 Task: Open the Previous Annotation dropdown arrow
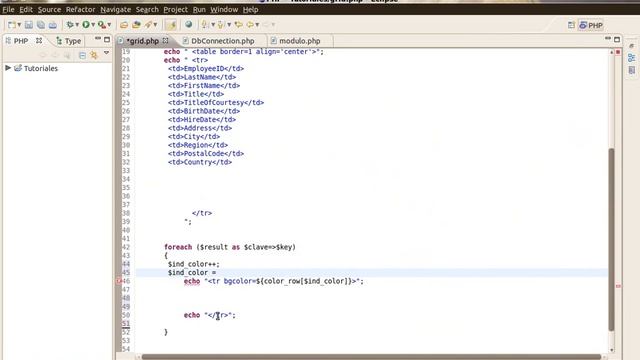[x=229, y=25]
